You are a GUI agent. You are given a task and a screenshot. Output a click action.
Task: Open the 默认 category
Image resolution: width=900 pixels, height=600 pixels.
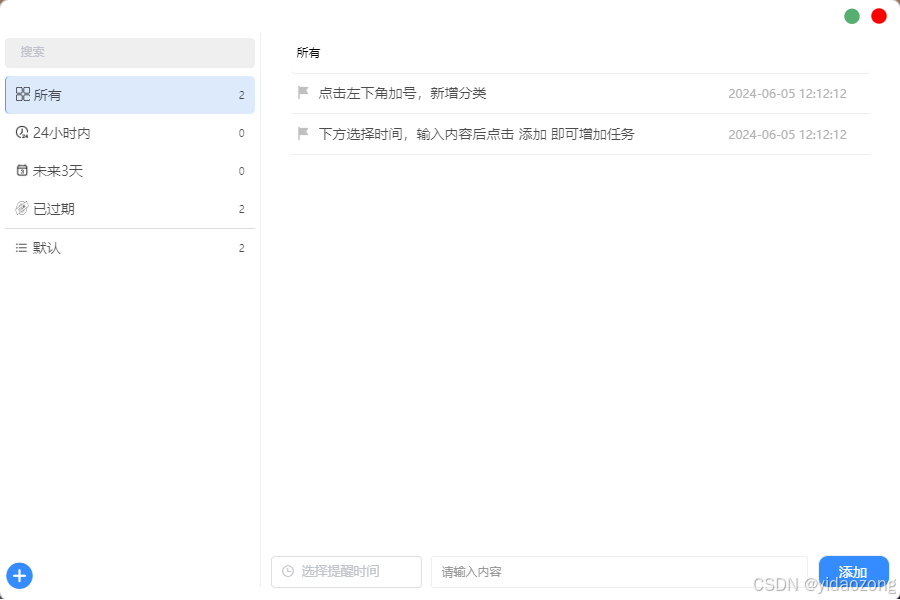point(130,247)
